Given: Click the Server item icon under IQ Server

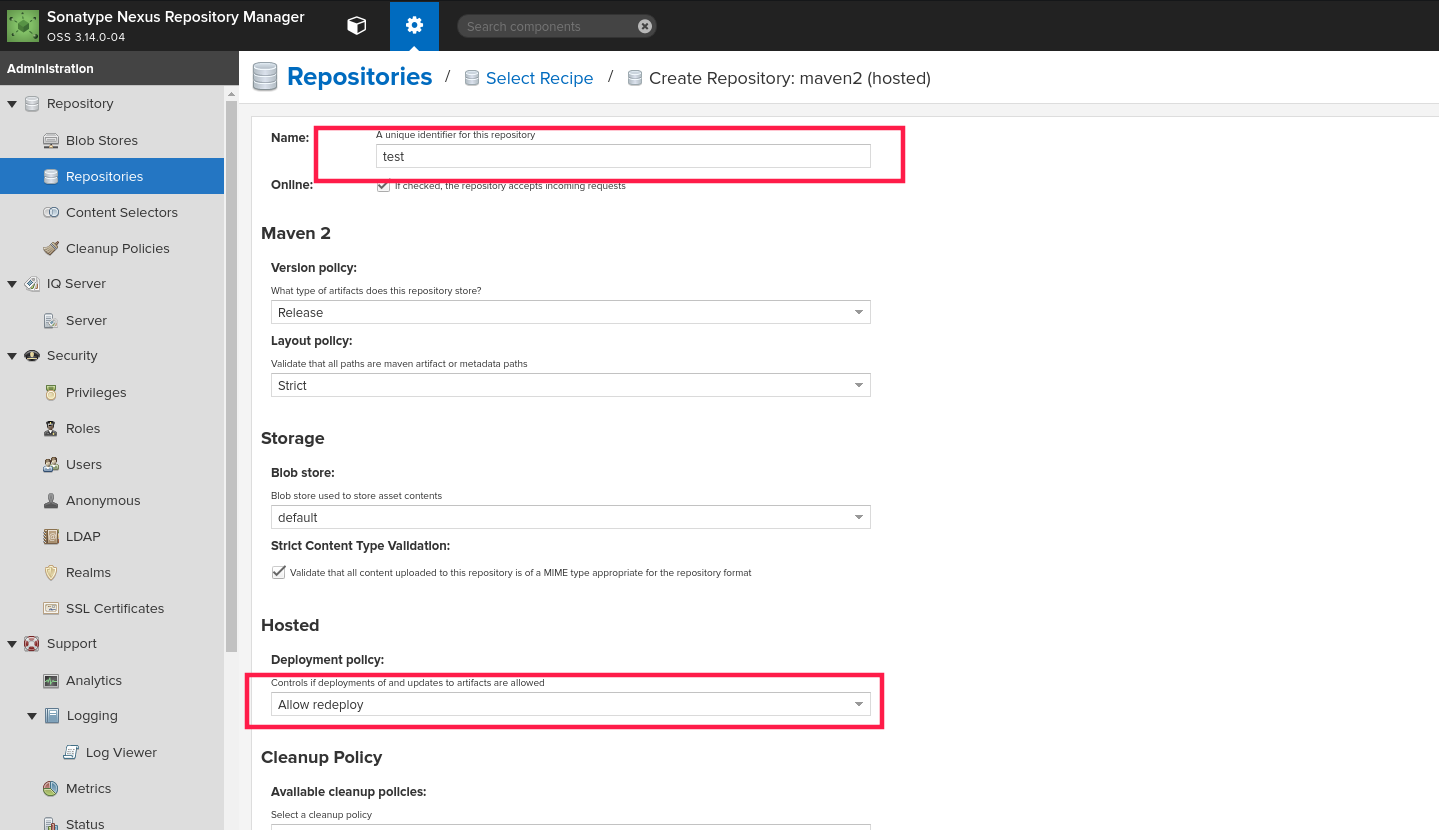Looking at the screenshot, I should [51, 320].
